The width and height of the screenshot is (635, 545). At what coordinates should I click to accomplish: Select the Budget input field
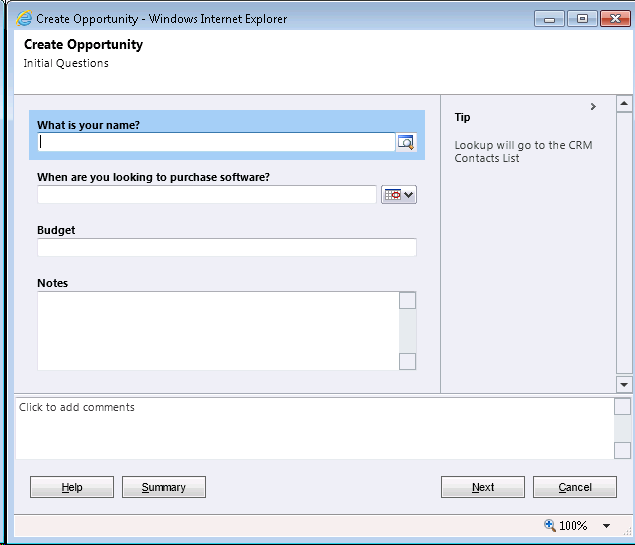[x=227, y=248]
